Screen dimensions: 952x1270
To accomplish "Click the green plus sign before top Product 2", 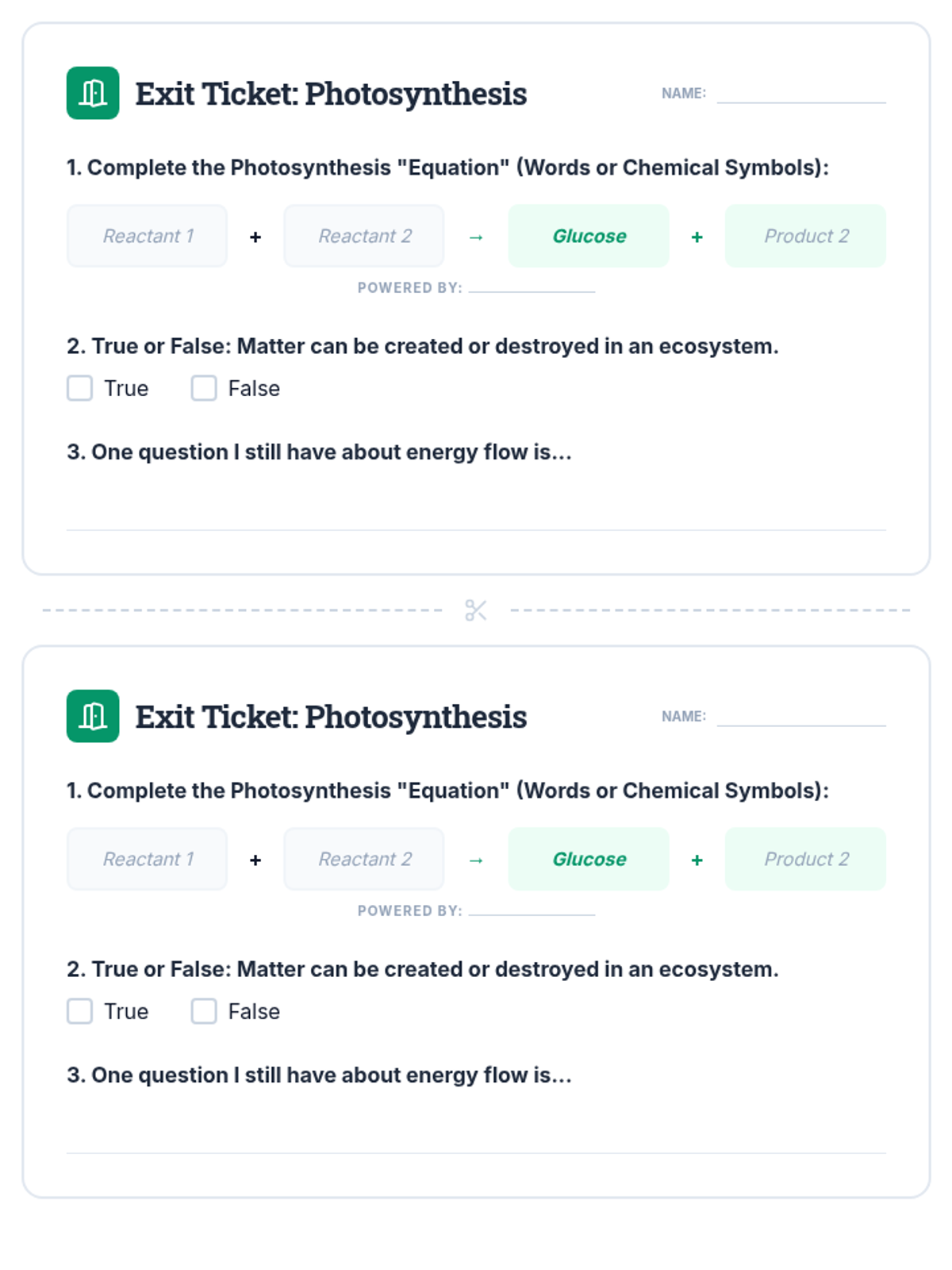I will (x=697, y=237).
